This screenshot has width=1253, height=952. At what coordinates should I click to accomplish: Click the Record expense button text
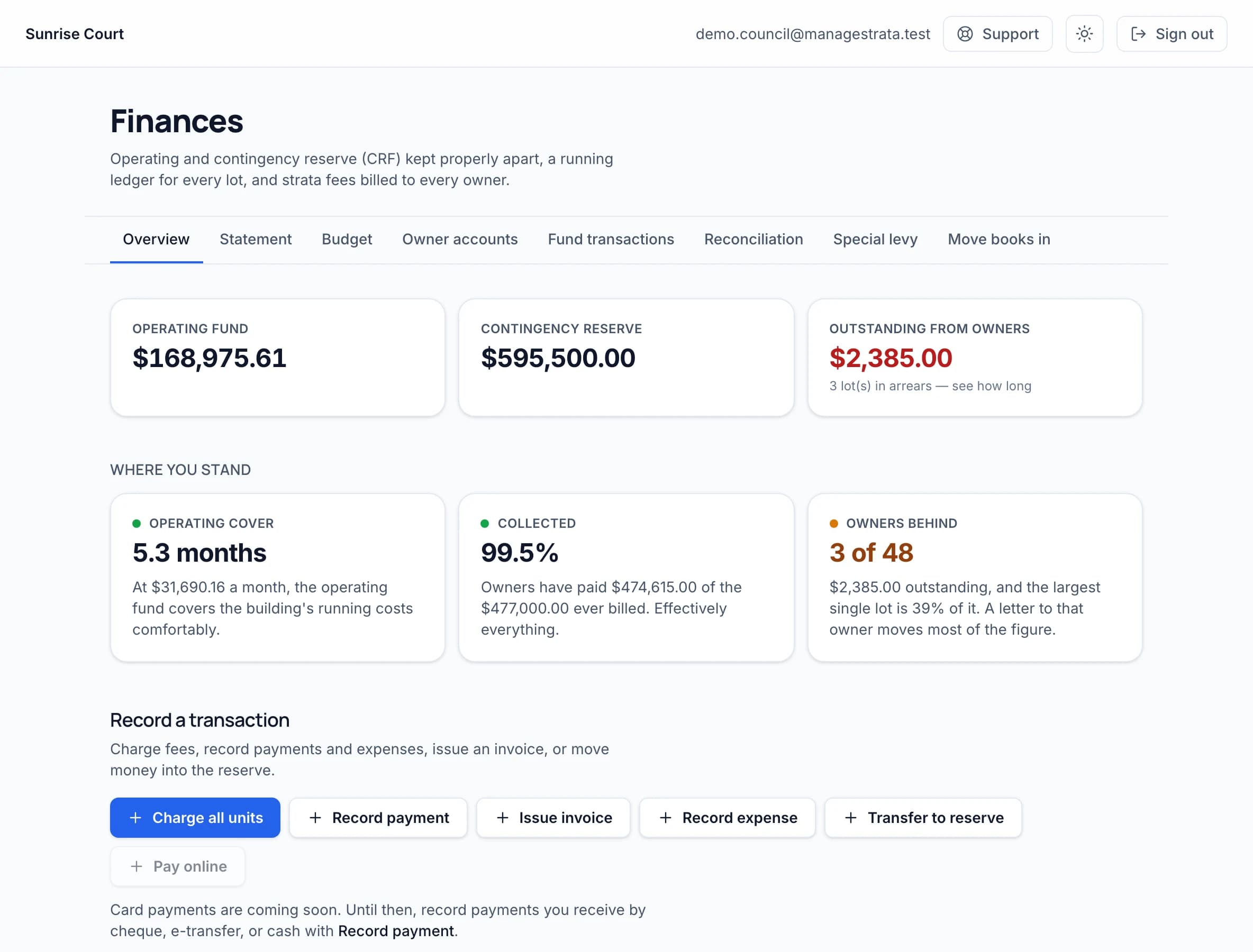point(740,818)
